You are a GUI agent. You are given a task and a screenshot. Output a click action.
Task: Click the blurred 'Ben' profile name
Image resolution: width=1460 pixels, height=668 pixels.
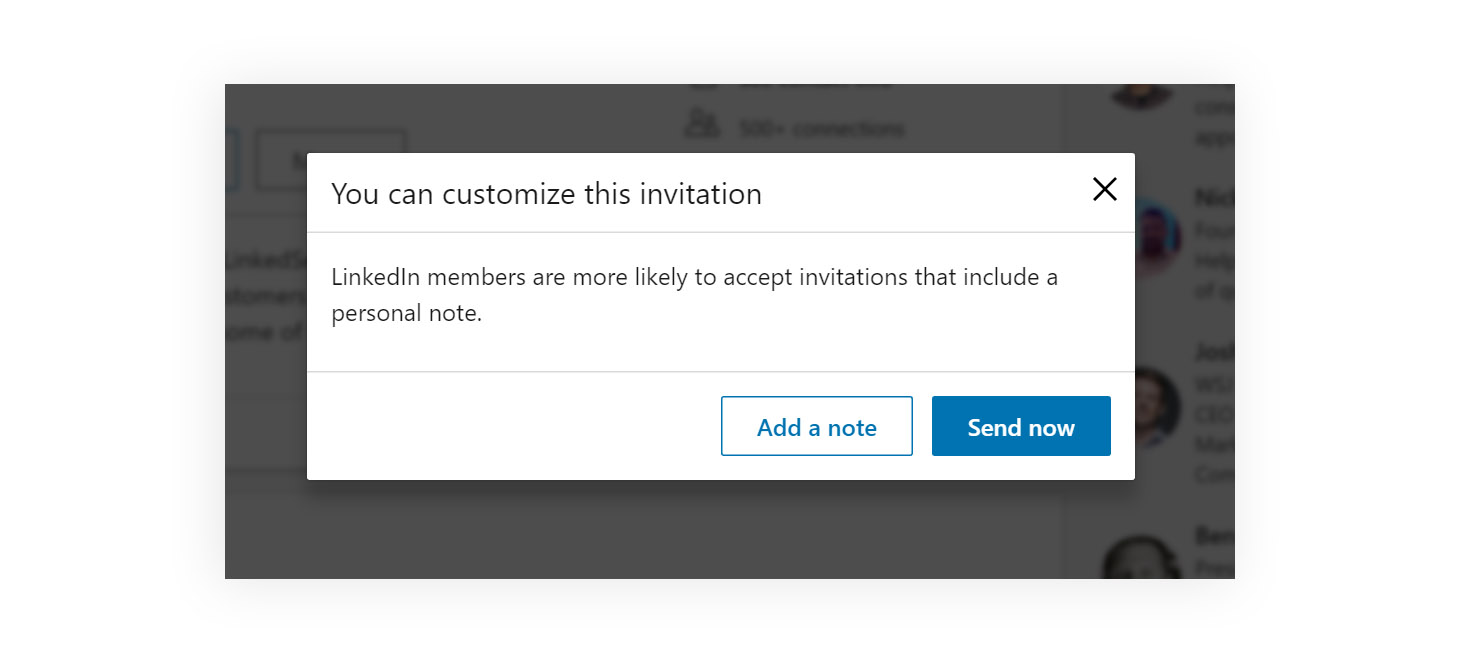1215,535
